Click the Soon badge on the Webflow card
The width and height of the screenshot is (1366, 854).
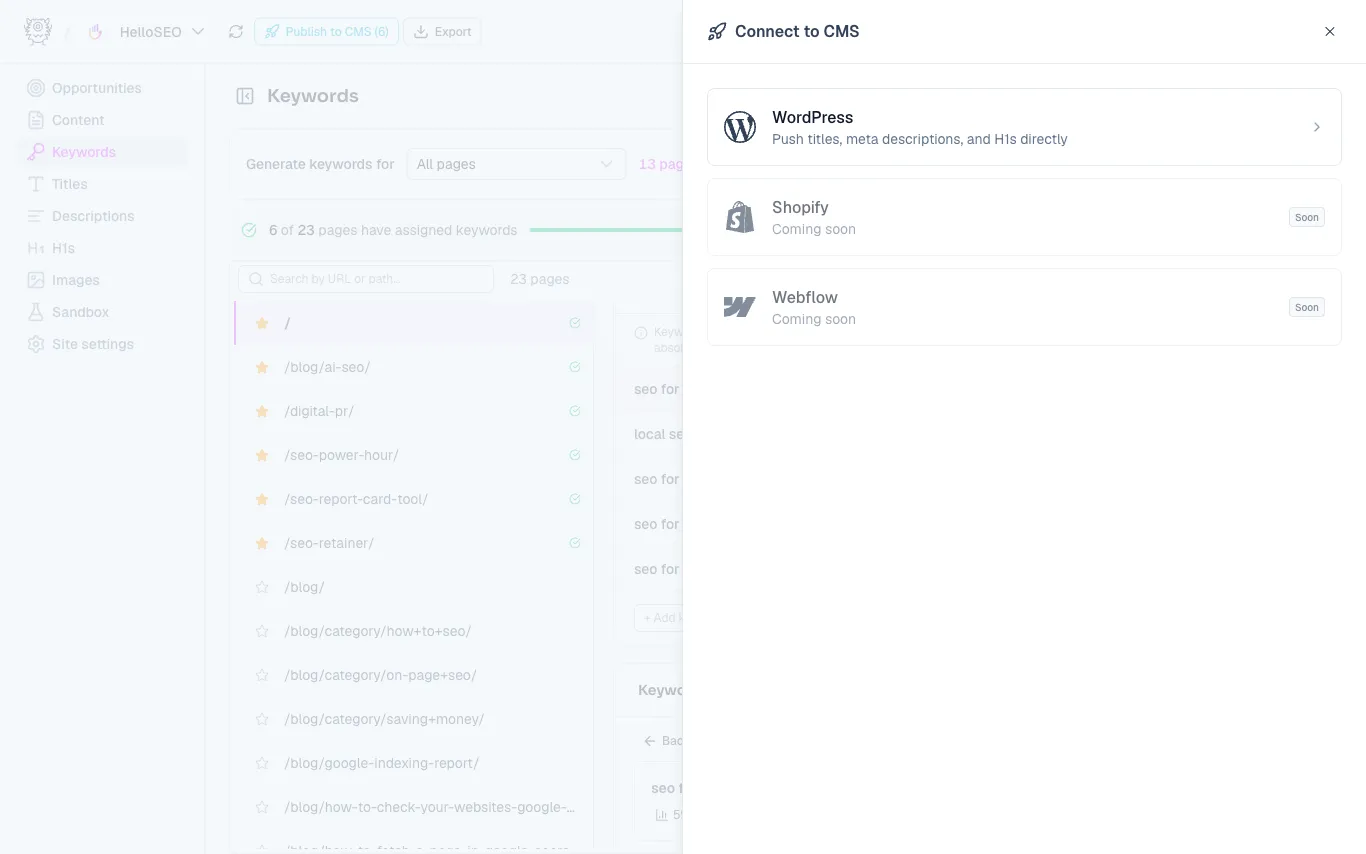point(1307,307)
